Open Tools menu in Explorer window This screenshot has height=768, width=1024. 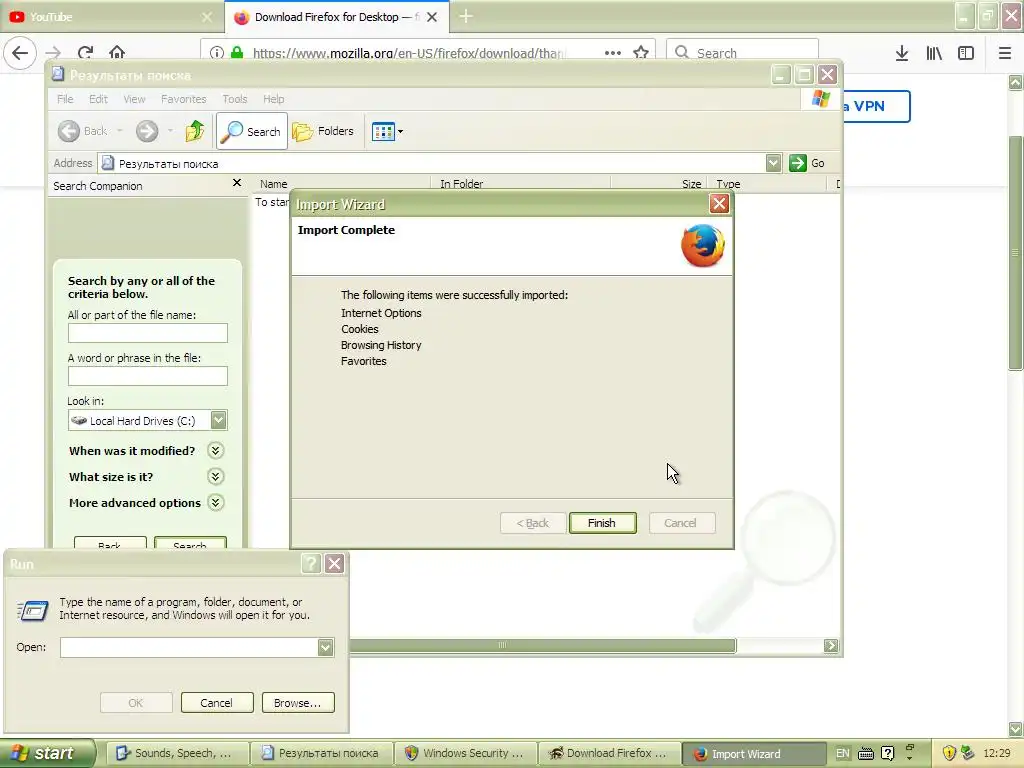pos(234,99)
